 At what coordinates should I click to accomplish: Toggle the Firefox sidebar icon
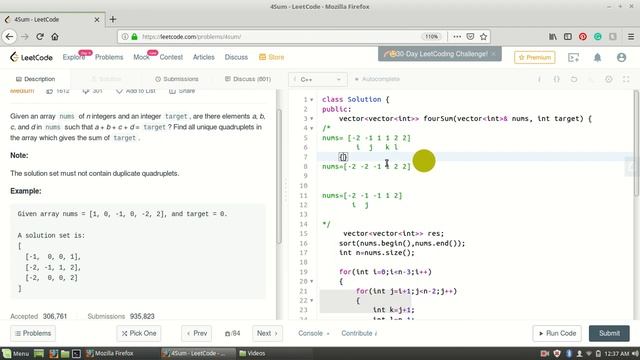tap(568, 37)
